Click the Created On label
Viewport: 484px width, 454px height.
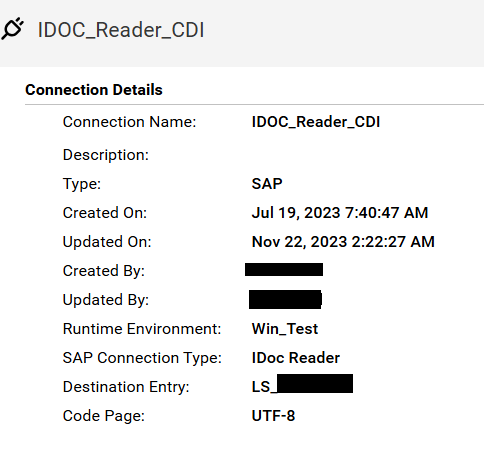pyautogui.click(x=105, y=213)
